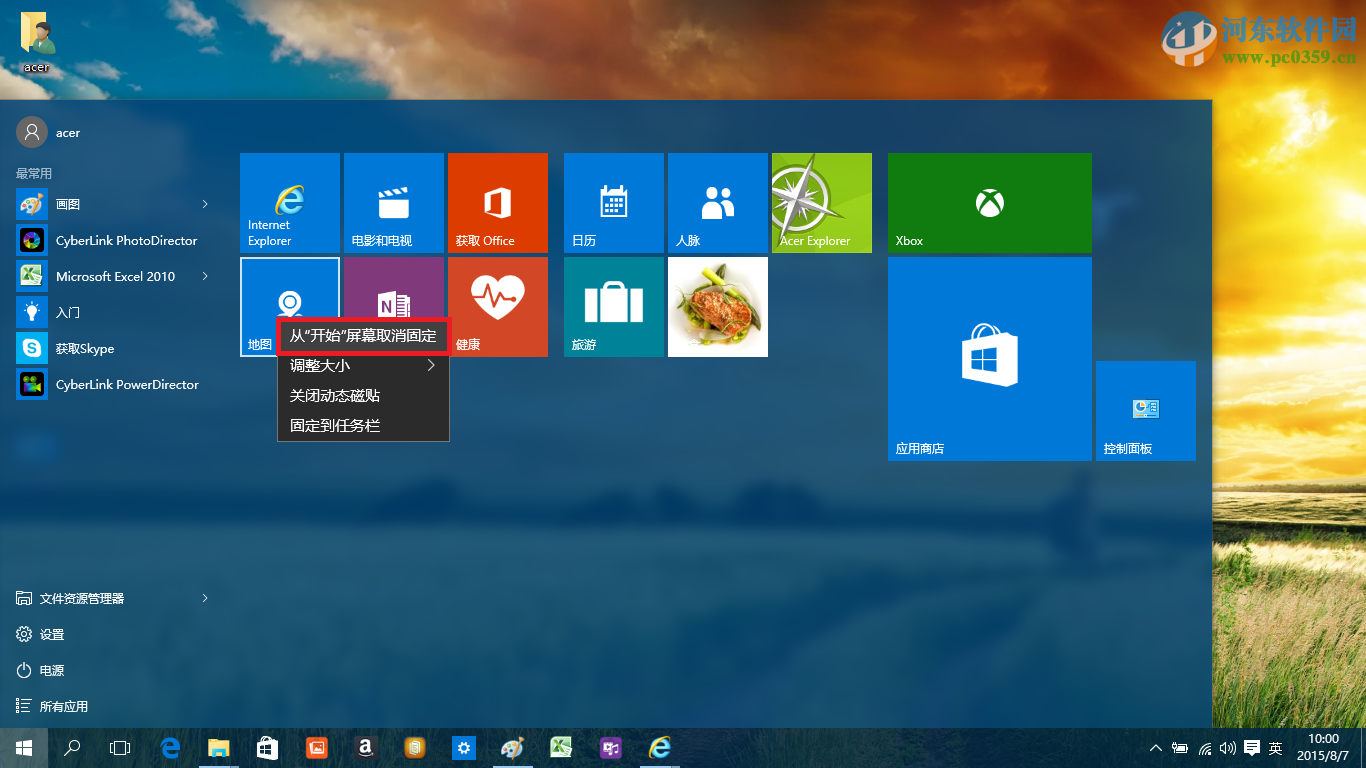The image size is (1366, 768).
Task: Open the 日历 (Calendar) tile
Action: coord(613,203)
